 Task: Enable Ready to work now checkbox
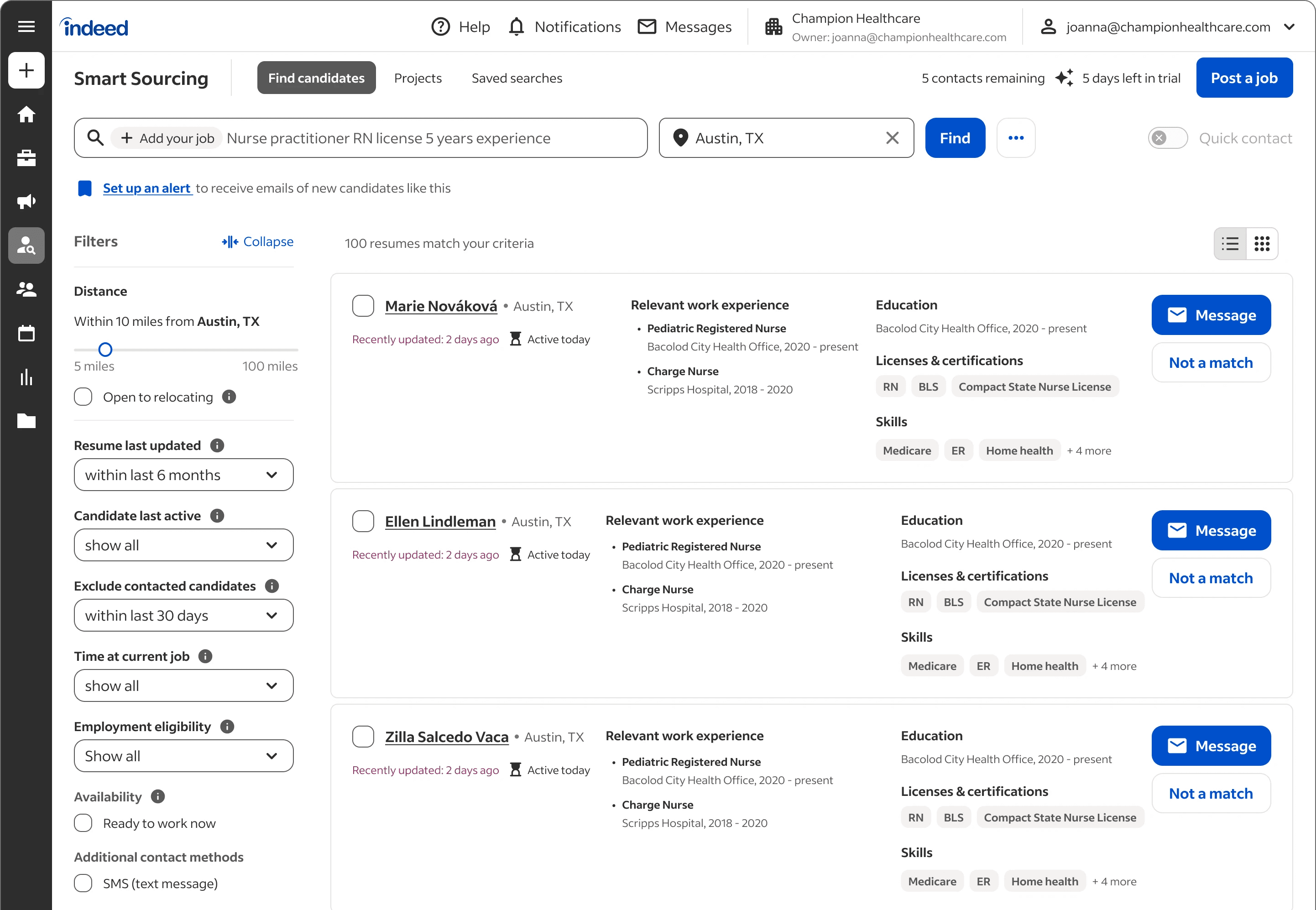point(83,823)
